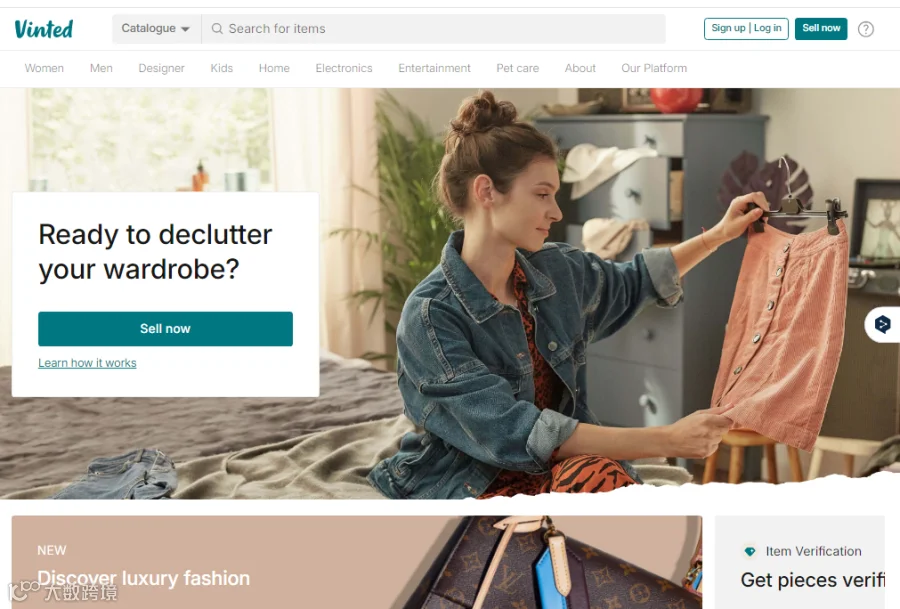Screen dimensions: 900x609
Task: Open the Learn how it works link
Action: [x=87, y=363]
